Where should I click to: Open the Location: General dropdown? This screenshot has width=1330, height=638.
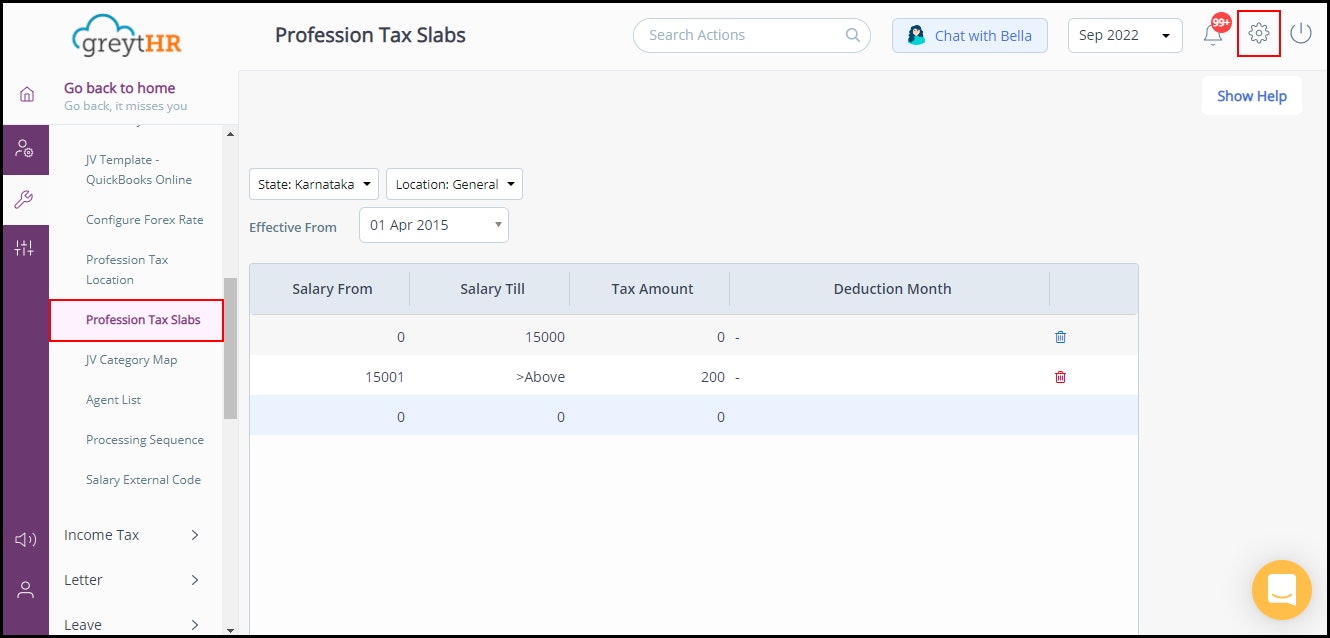click(454, 183)
